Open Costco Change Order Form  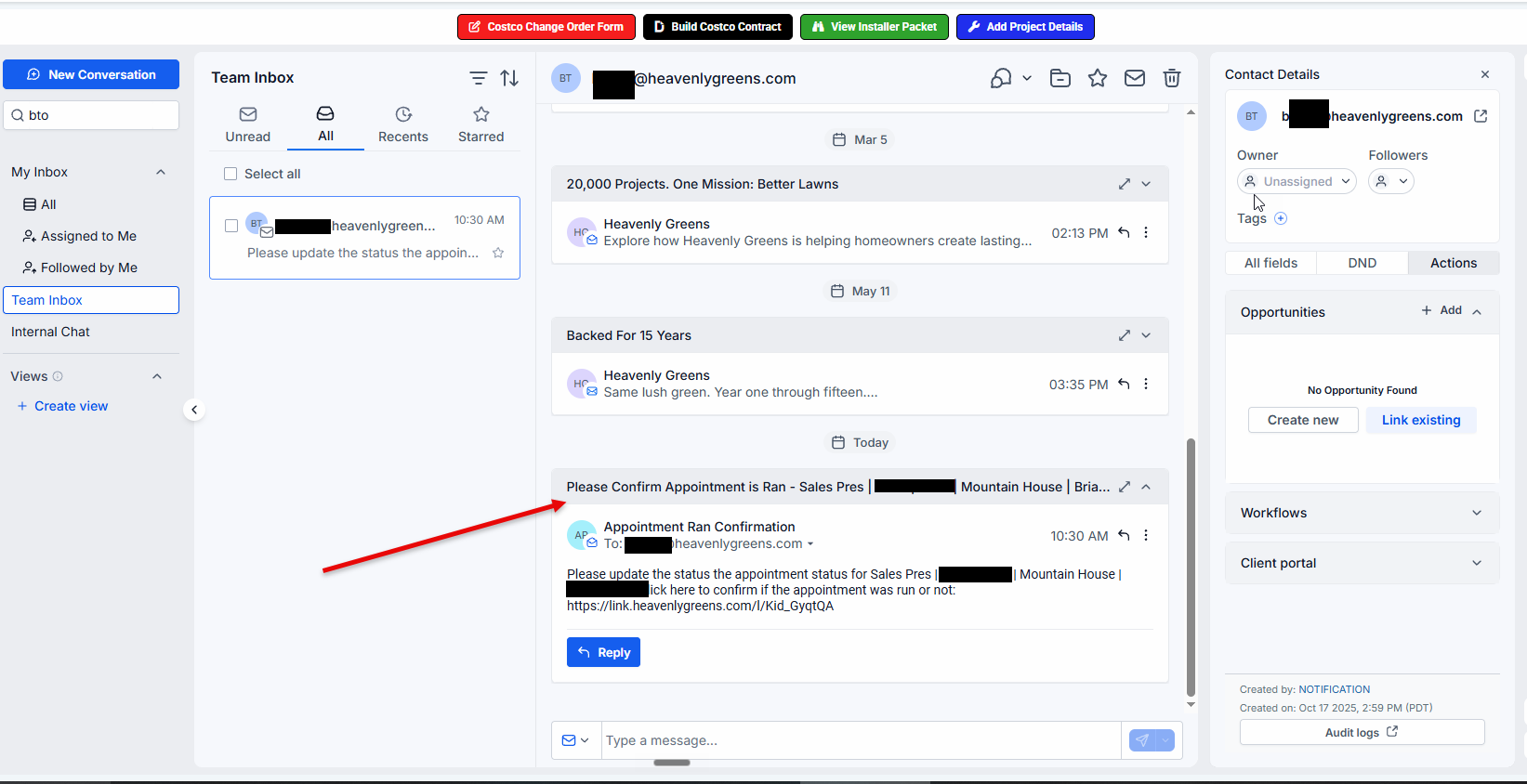coord(546,27)
